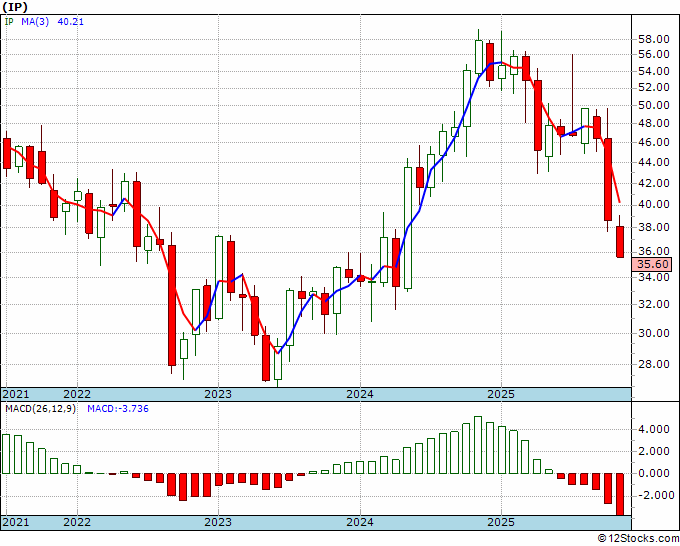
Task: Click the final red candlestick ending near 35.60
Action: click(x=620, y=242)
